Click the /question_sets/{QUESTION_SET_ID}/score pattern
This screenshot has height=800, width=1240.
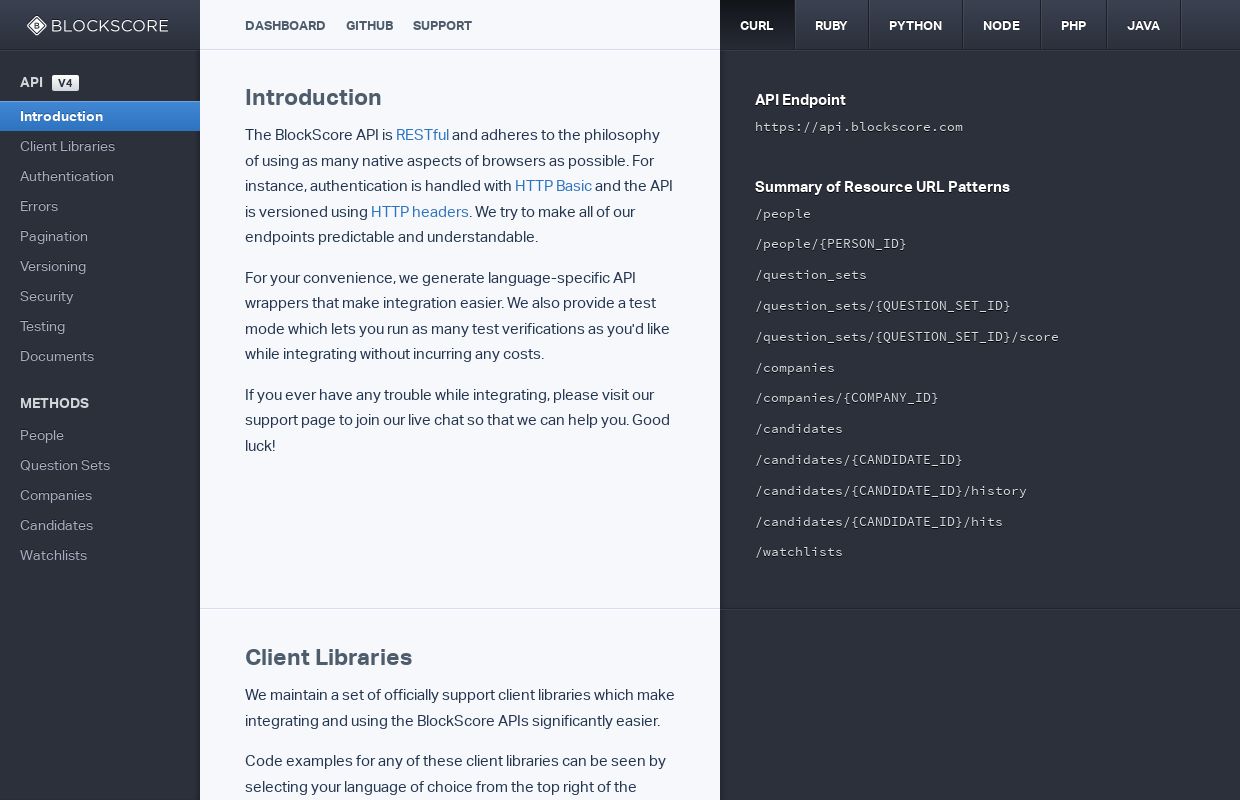click(907, 337)
